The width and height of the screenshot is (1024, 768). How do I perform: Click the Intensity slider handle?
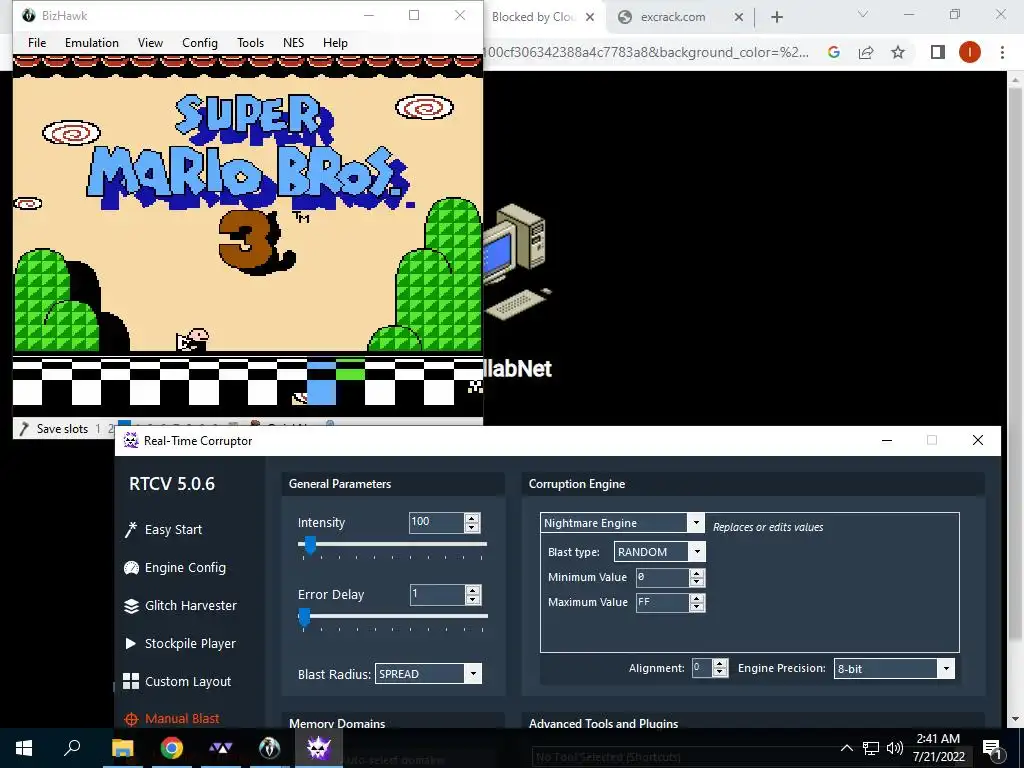(x=310, y=545)
